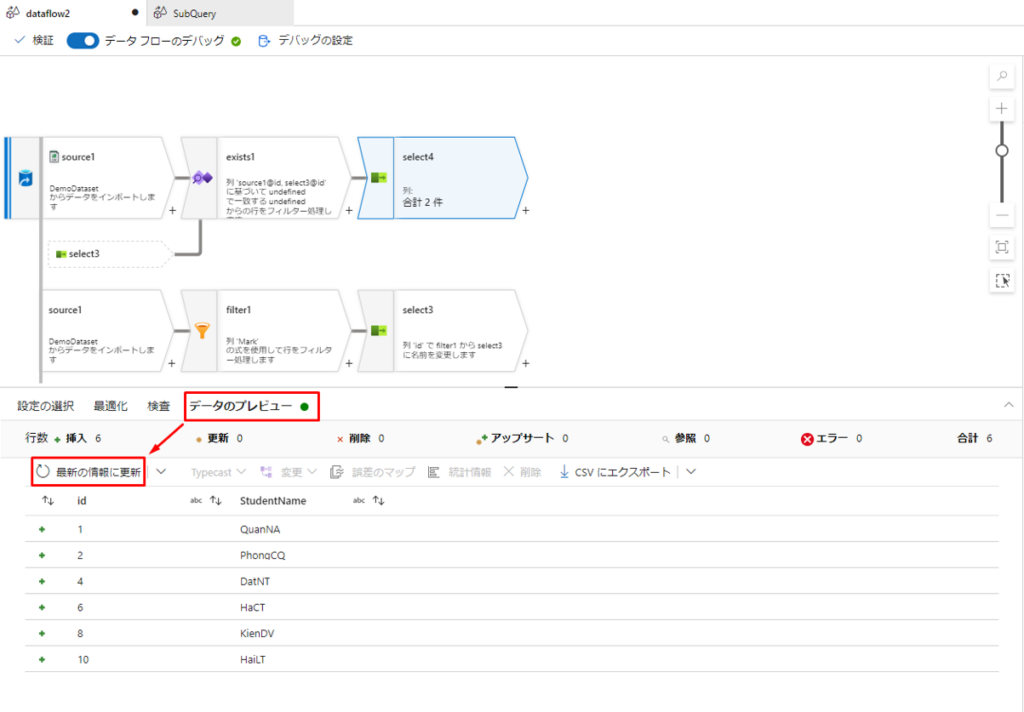The width and height of the screenshot is (1024, 712).
Task: Click 統計情報 statistics button
Action: 460,472
